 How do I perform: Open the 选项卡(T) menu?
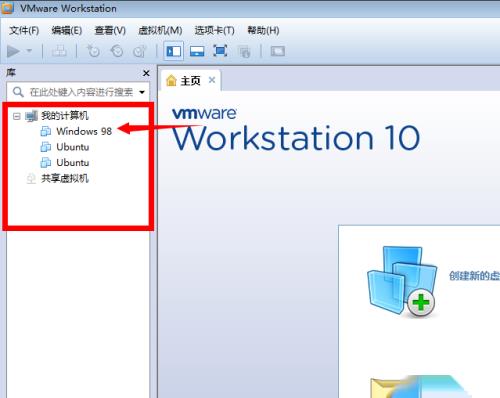tap(214, 31)
